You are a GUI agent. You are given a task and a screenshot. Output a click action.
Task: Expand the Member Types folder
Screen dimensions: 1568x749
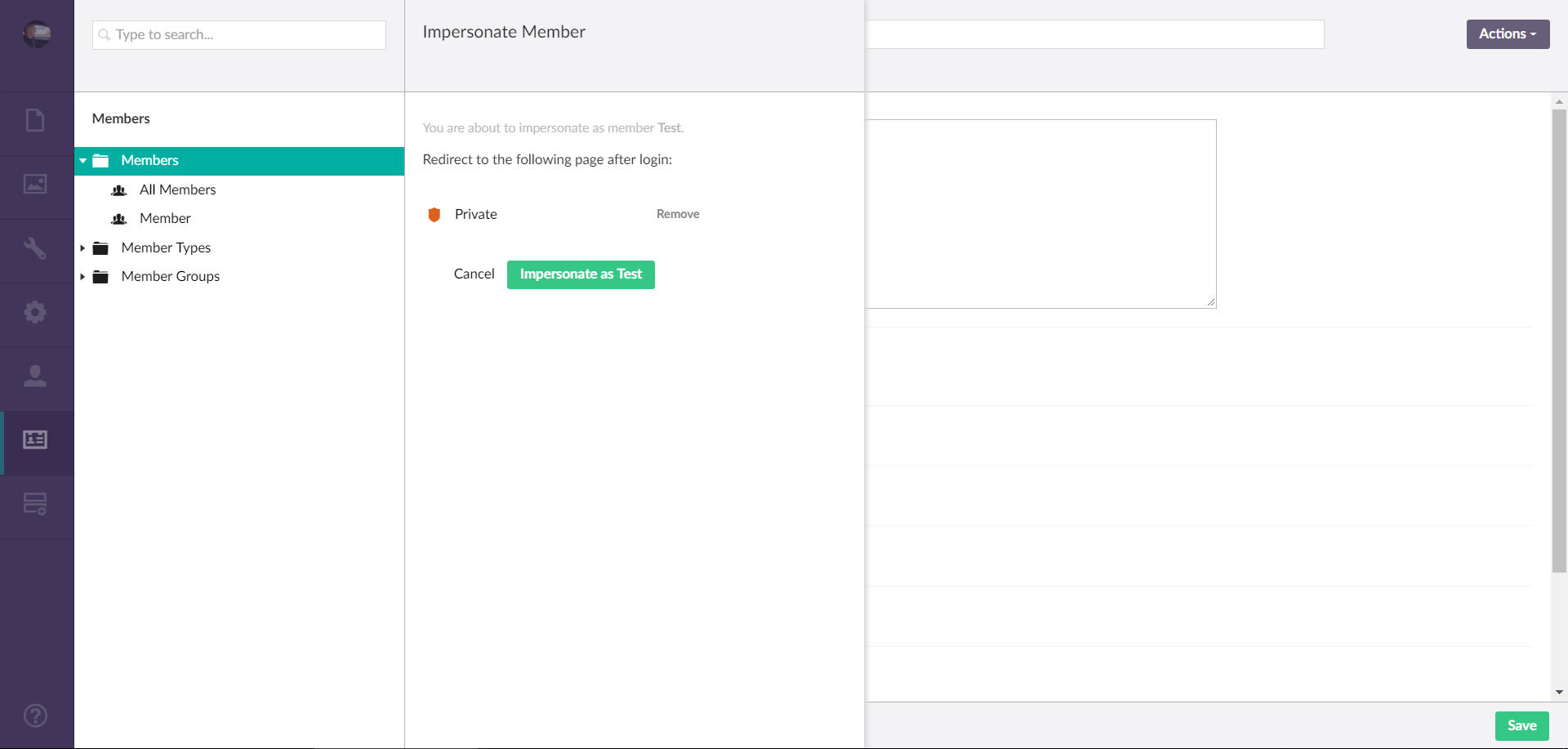[82, 247]
